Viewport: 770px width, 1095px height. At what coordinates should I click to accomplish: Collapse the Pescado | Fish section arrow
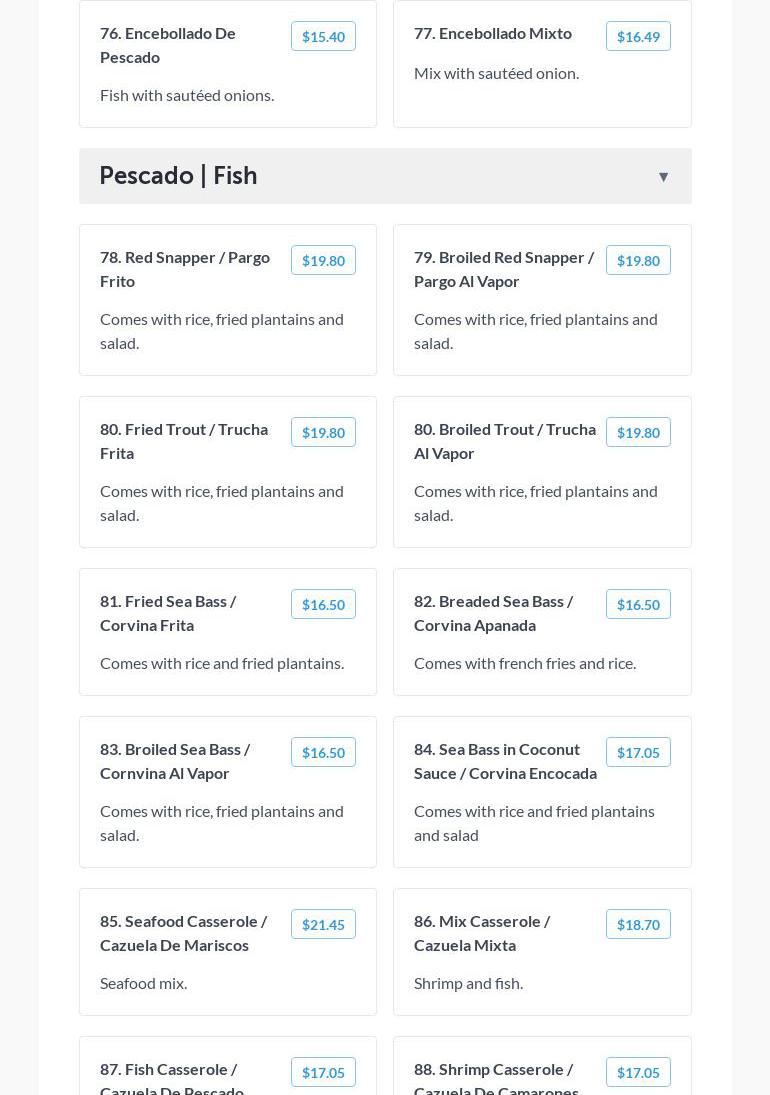point(663,177)
